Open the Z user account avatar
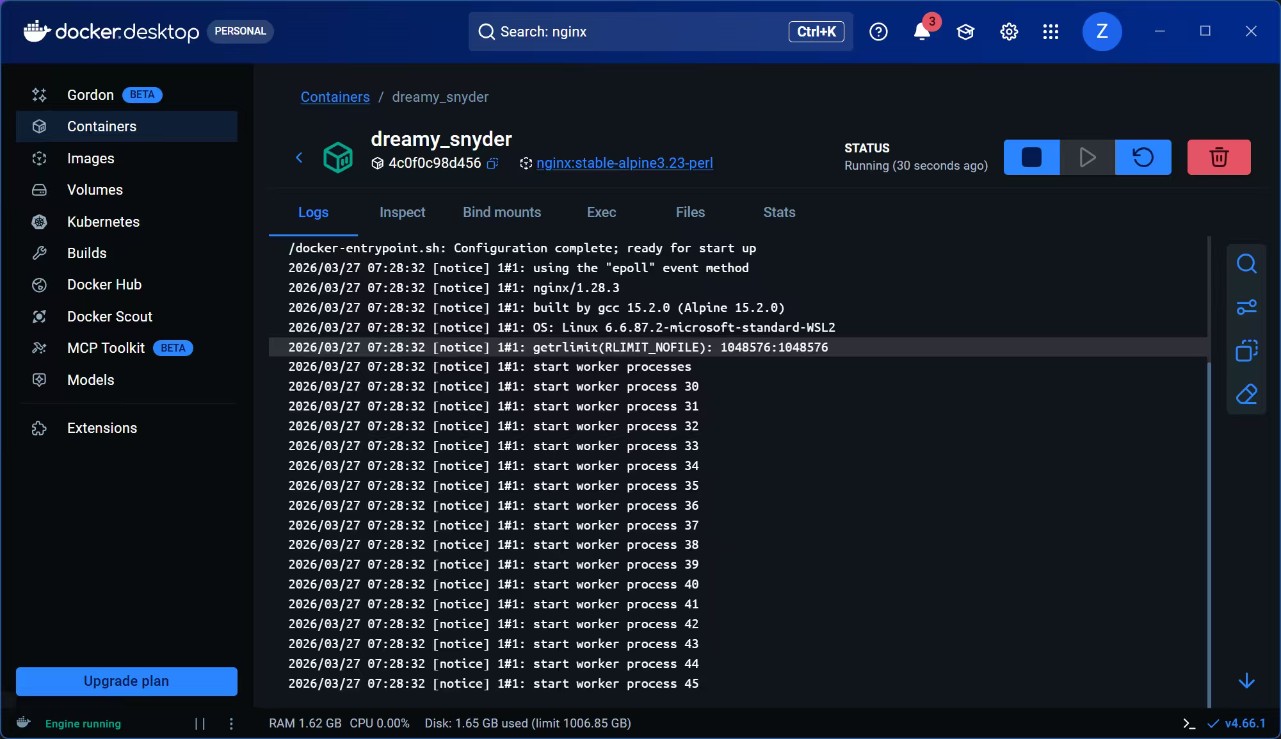Screen dimensions: 1281x739 click(1102, 32)
